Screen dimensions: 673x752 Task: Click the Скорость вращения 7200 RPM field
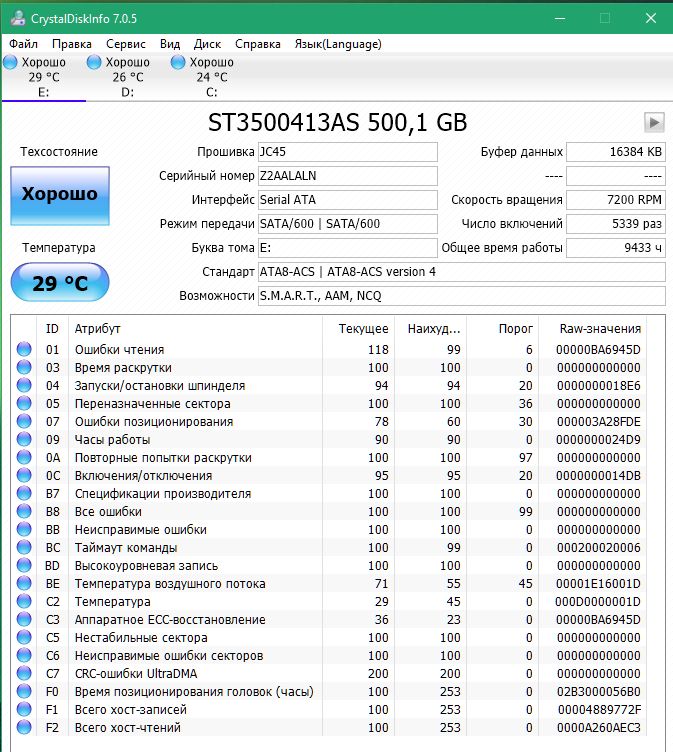(616, 200)
